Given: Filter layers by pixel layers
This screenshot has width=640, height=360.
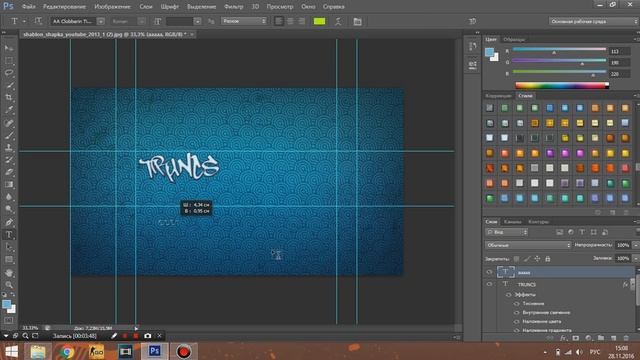Looking at the screenshot, I should pos(559,232).
